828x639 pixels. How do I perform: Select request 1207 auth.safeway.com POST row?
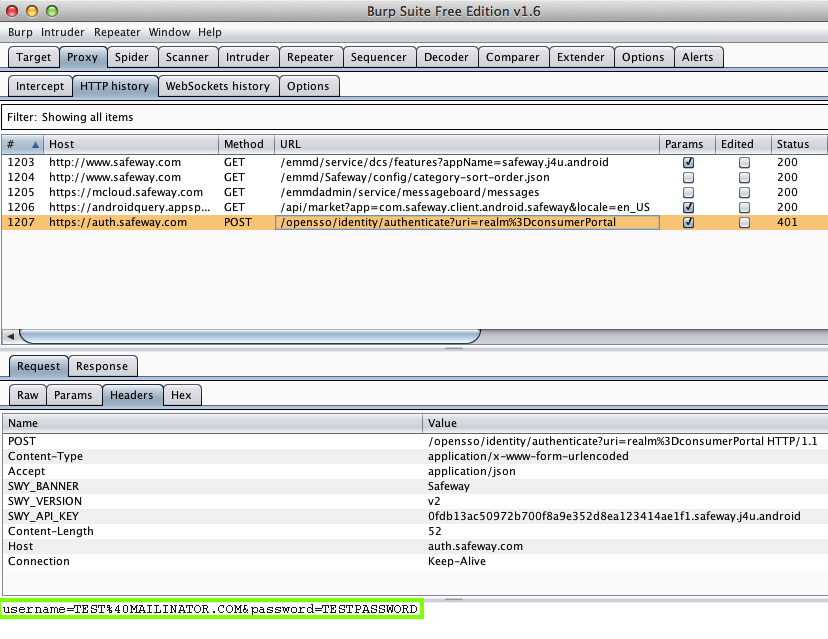pos(415,222)
